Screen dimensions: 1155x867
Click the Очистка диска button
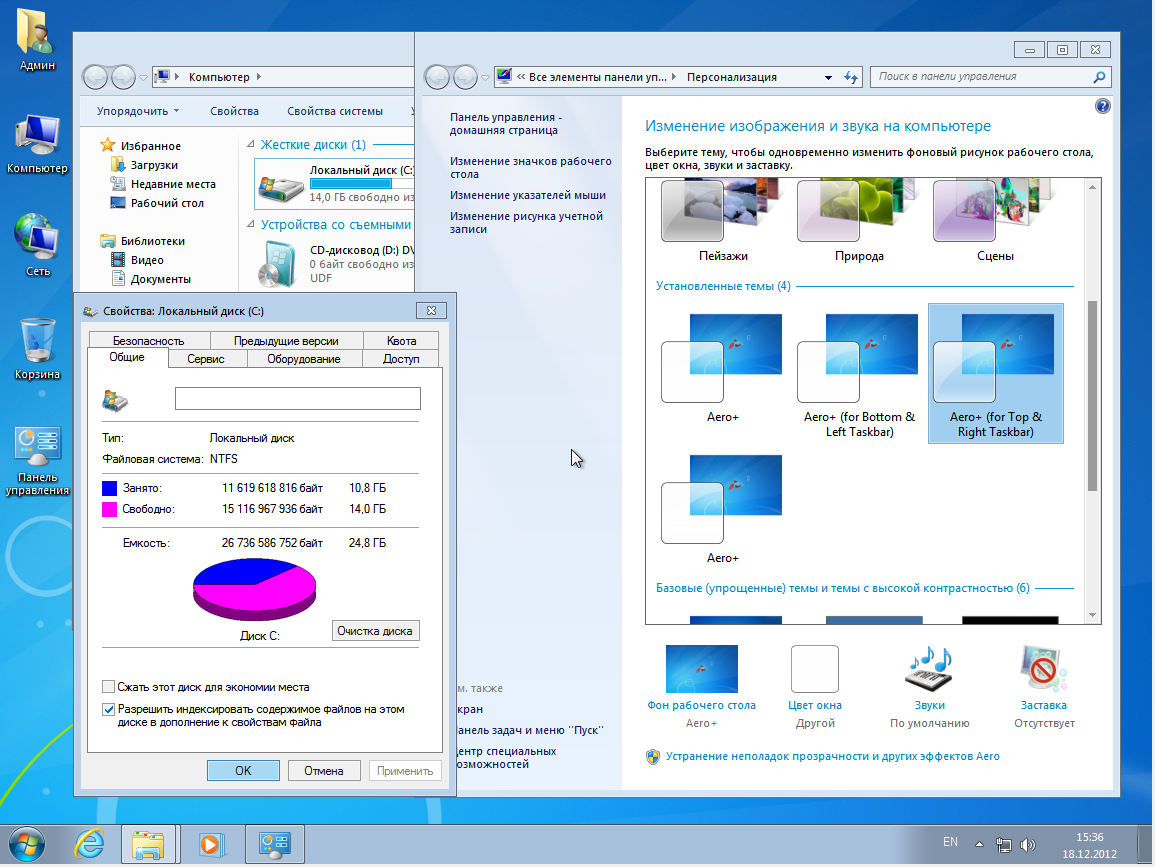[x=375, y=631]
